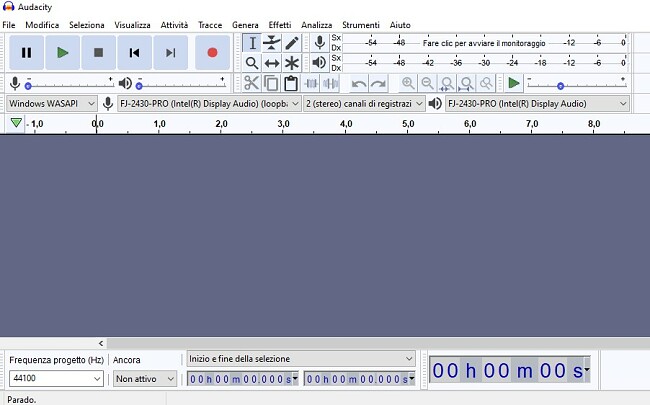
Task: Select the Time Shift tool
Action: (x=272, y=63)
